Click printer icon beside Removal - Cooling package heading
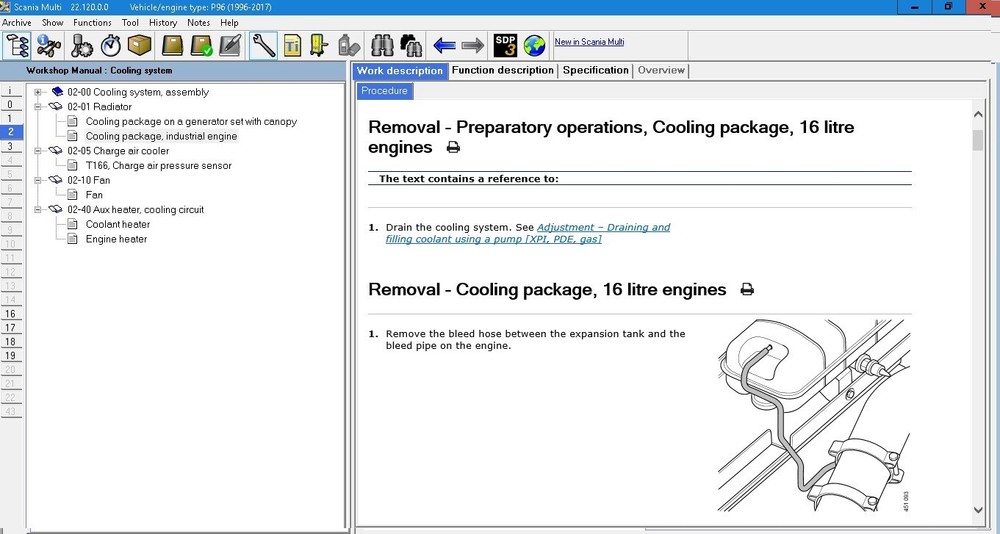1000x534 pixels. (x=747, y=290)
